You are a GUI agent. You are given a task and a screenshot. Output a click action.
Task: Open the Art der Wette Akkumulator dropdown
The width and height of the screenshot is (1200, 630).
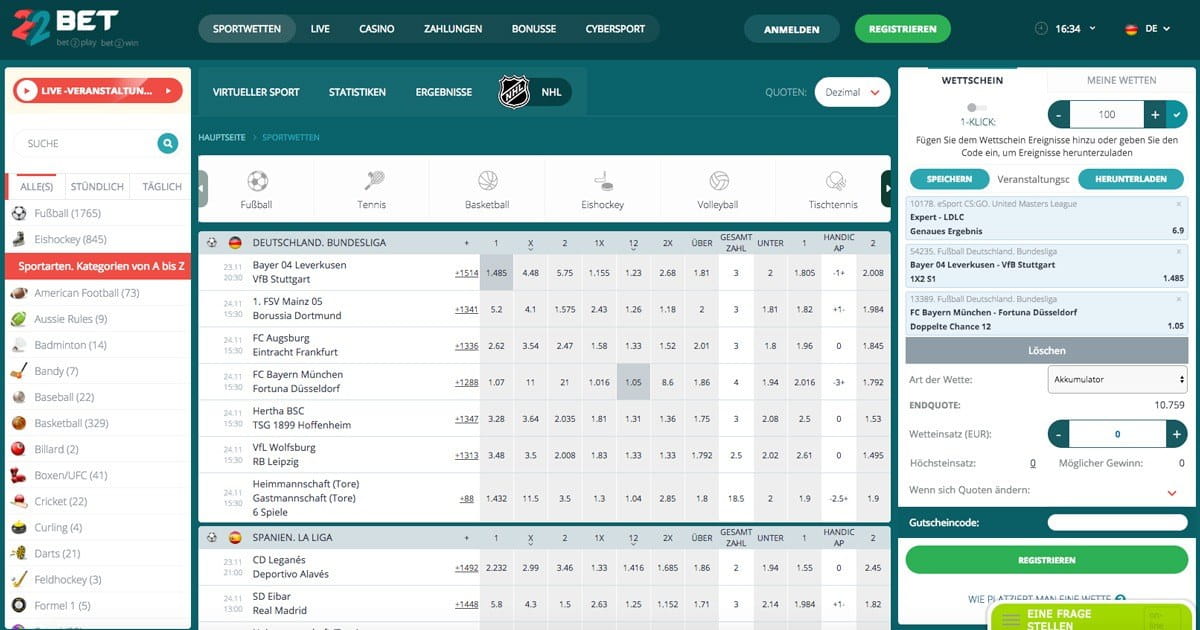1117,380
